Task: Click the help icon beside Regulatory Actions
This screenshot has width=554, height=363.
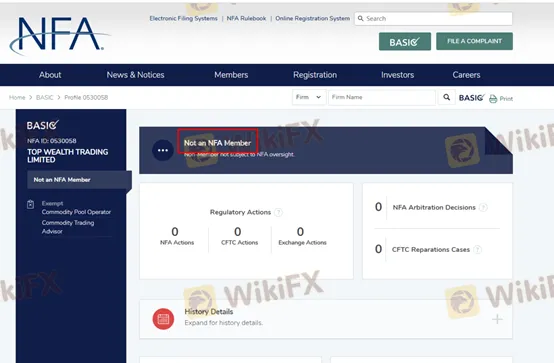Action: click(x=278, y=212)
